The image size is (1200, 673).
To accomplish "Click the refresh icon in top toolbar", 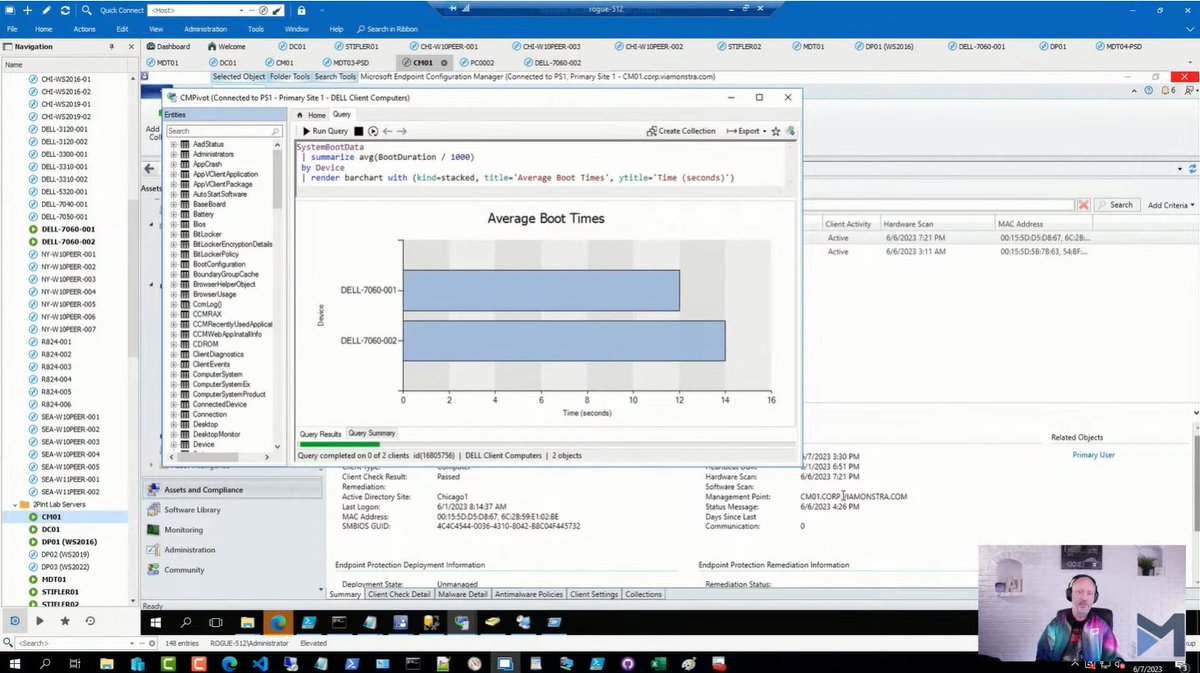I will (x=65, y=10).
